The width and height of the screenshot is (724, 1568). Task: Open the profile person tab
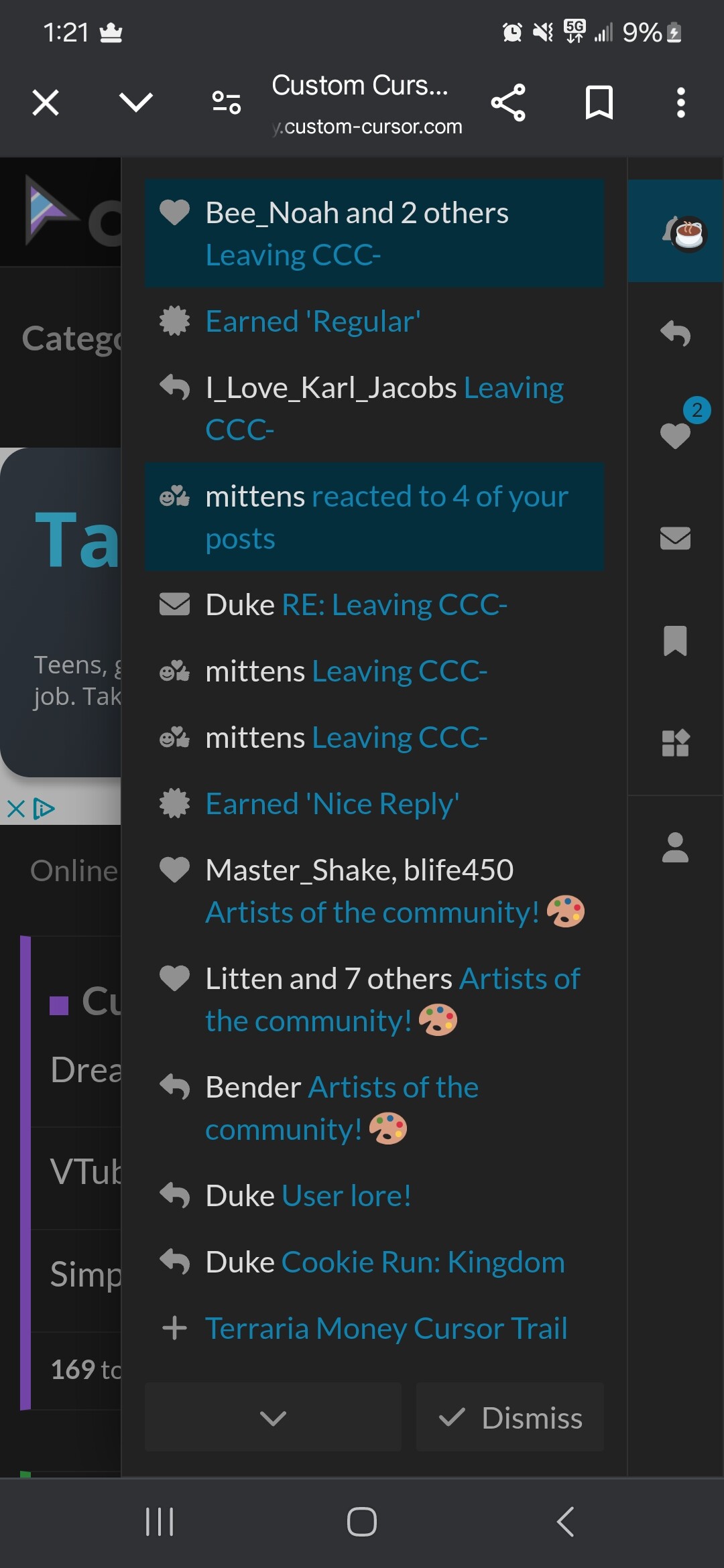(675, 848)
